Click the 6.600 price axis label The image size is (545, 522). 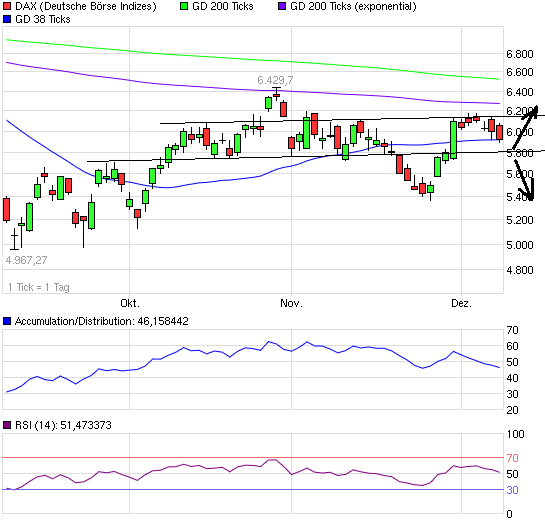520,72
